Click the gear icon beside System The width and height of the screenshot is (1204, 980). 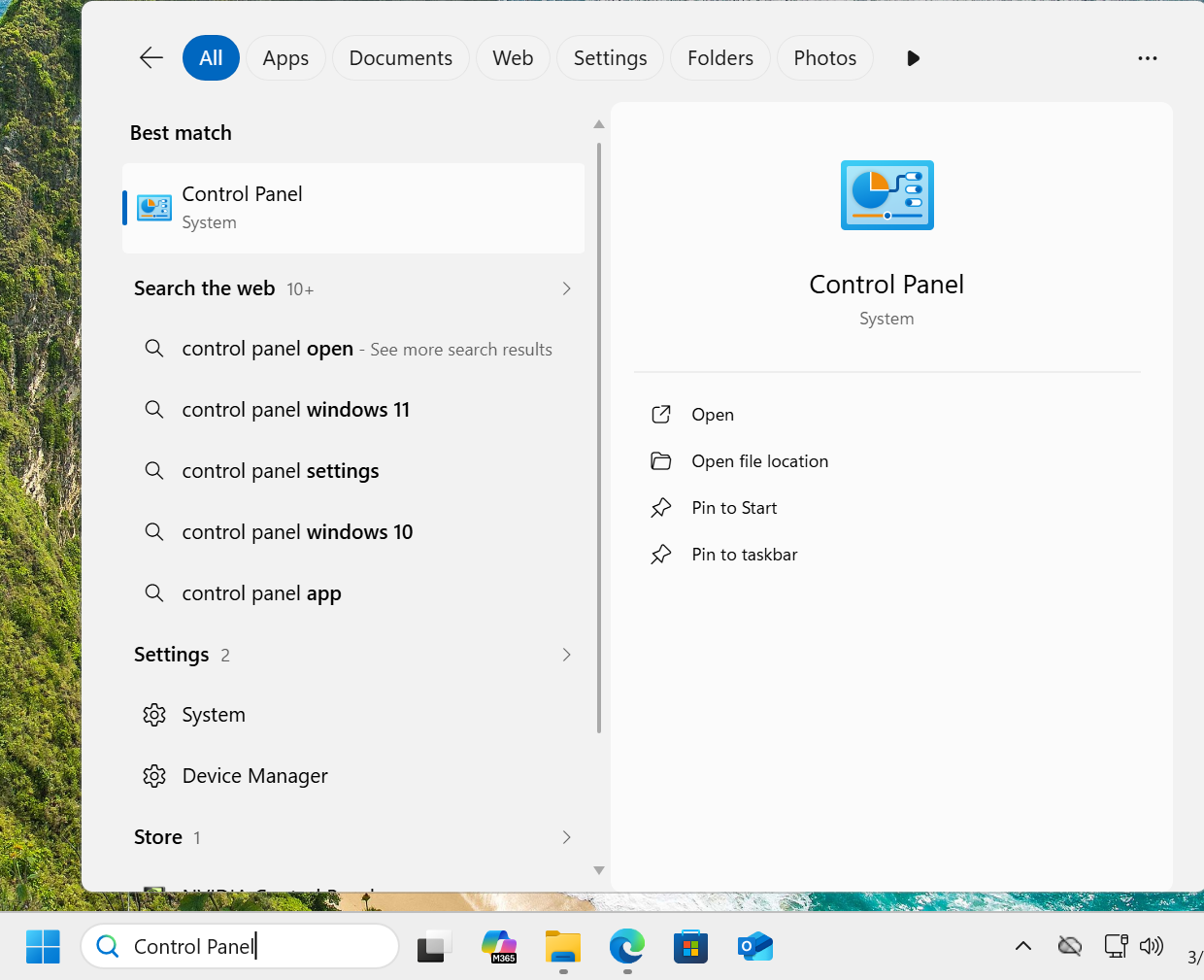pyautogui.click(x=154, y=715)
